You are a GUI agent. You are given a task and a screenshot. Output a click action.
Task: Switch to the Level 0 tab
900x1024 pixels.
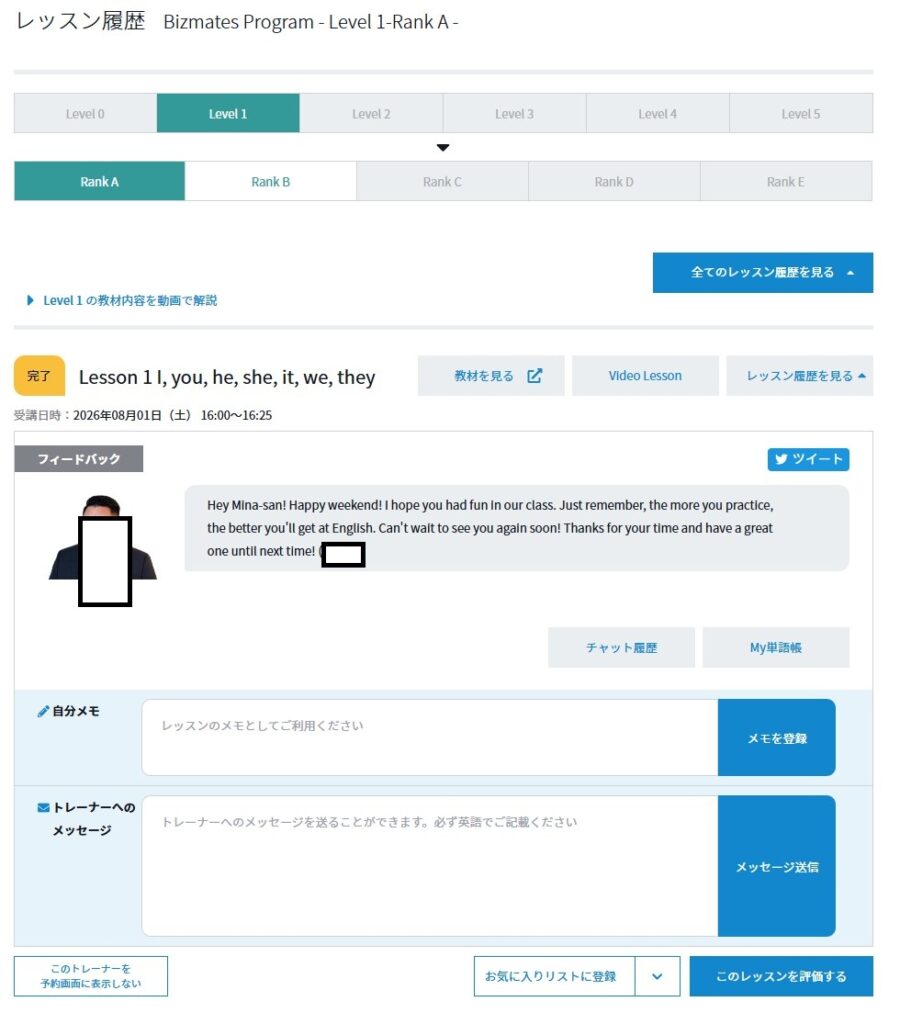(85, 114)
